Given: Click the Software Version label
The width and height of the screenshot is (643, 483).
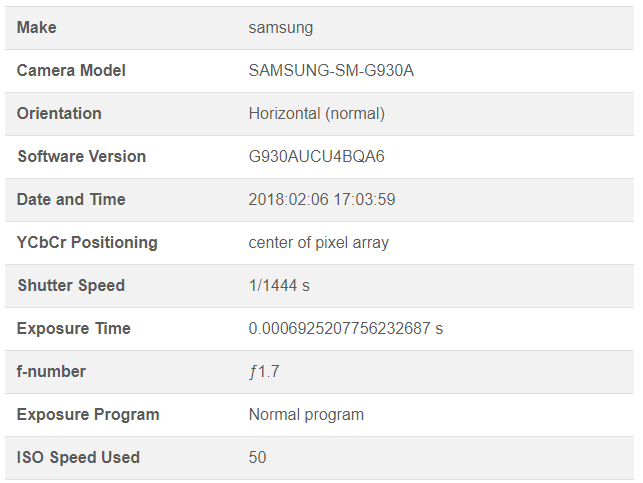Looking at the screenshot, I should [x=81, y=157].
